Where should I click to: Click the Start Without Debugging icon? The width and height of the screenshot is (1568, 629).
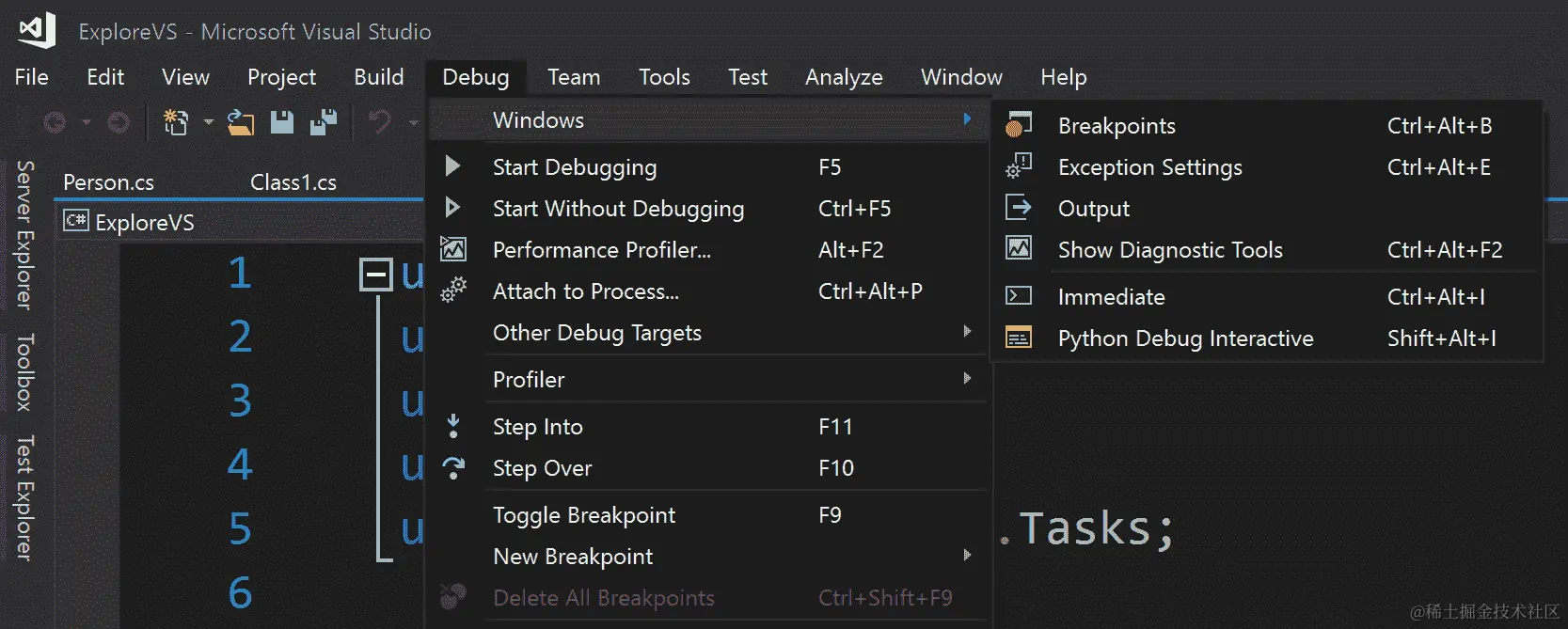click(x=452, y=208)
